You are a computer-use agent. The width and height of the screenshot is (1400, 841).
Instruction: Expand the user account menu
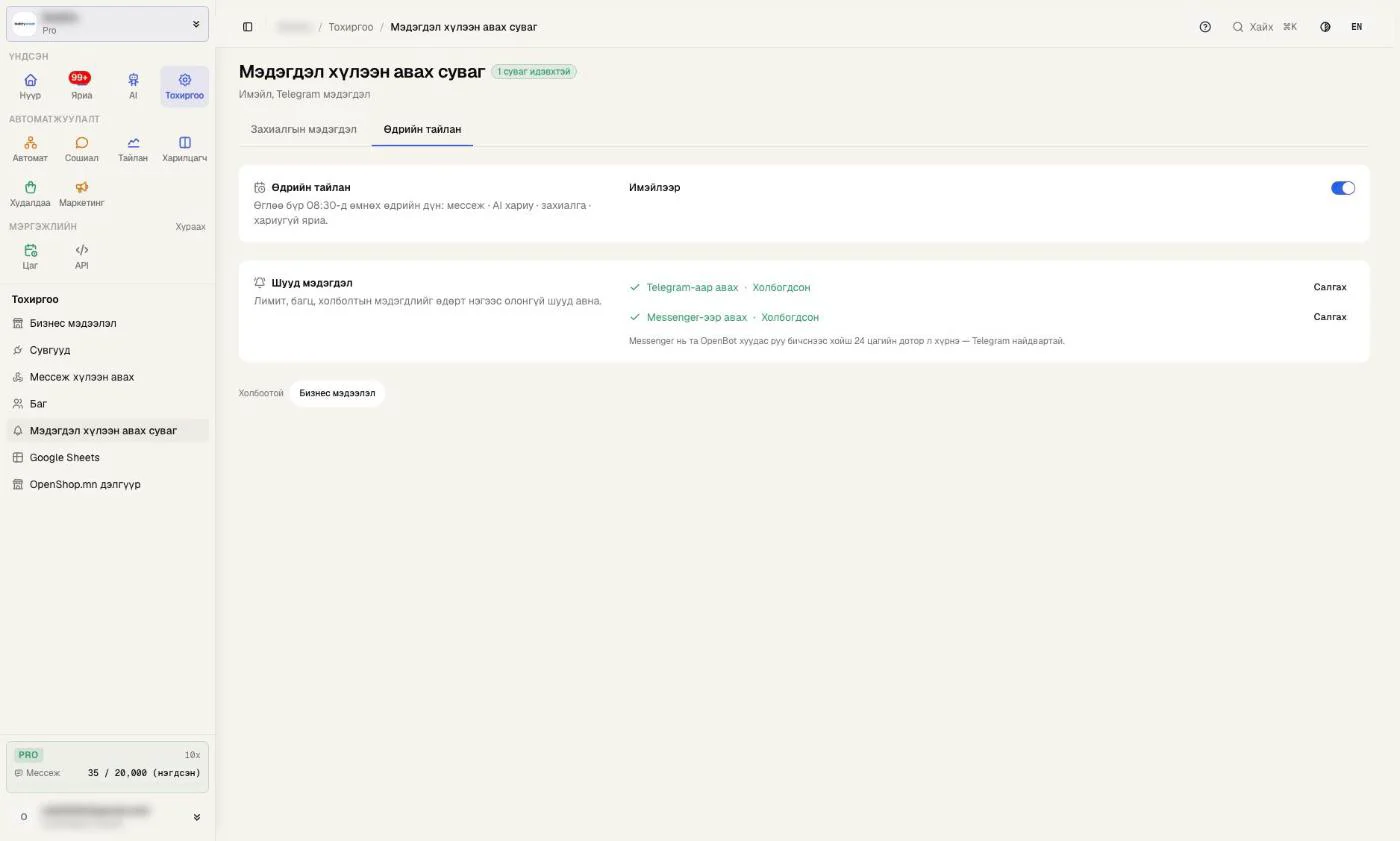107,817
